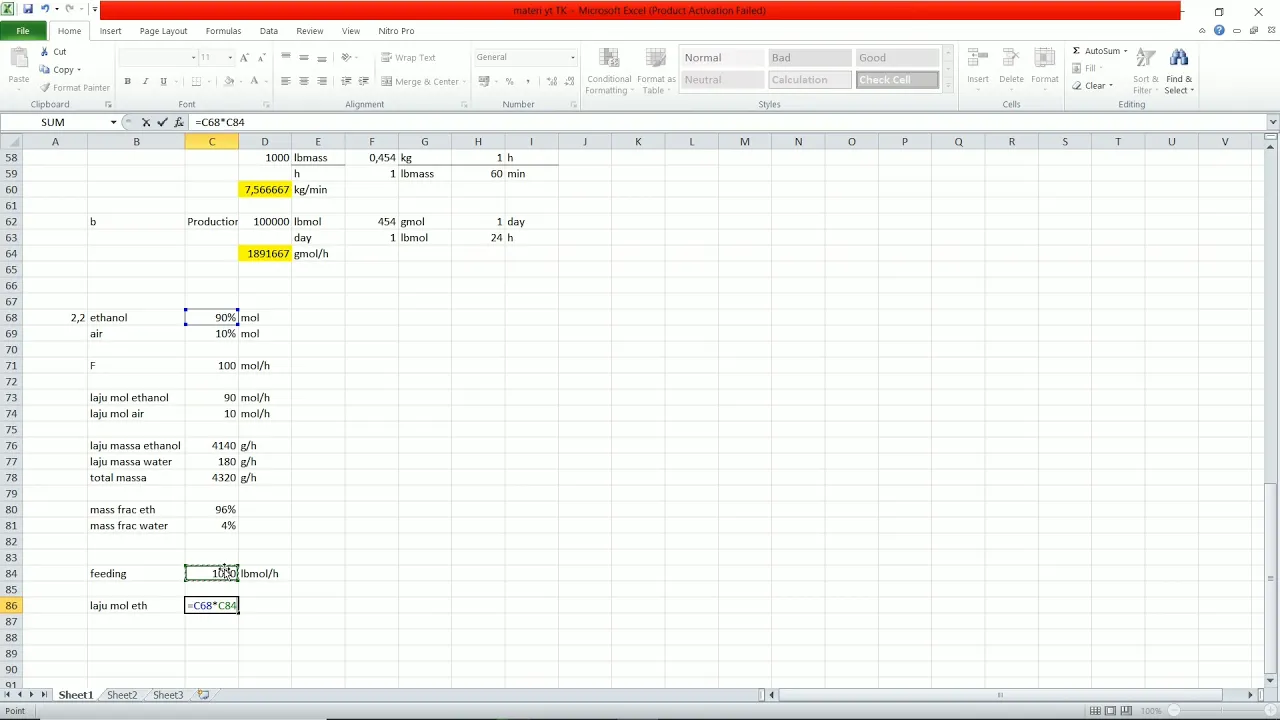Select yellow cell with 7,566667
Screen dimensions: 1280x720
[x=265, y=190]
